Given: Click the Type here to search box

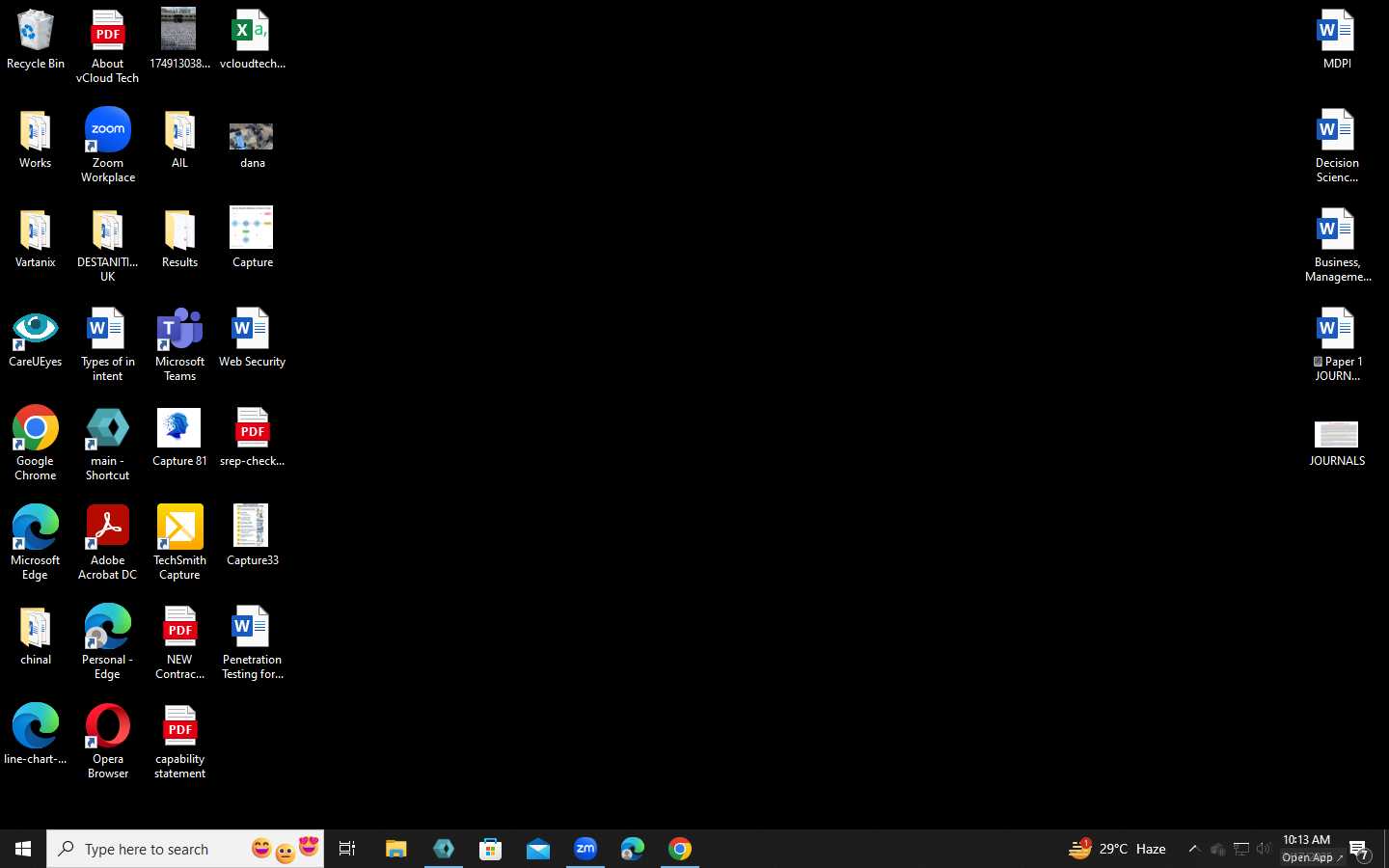Looking at the screenshot, I should (185, 849).
